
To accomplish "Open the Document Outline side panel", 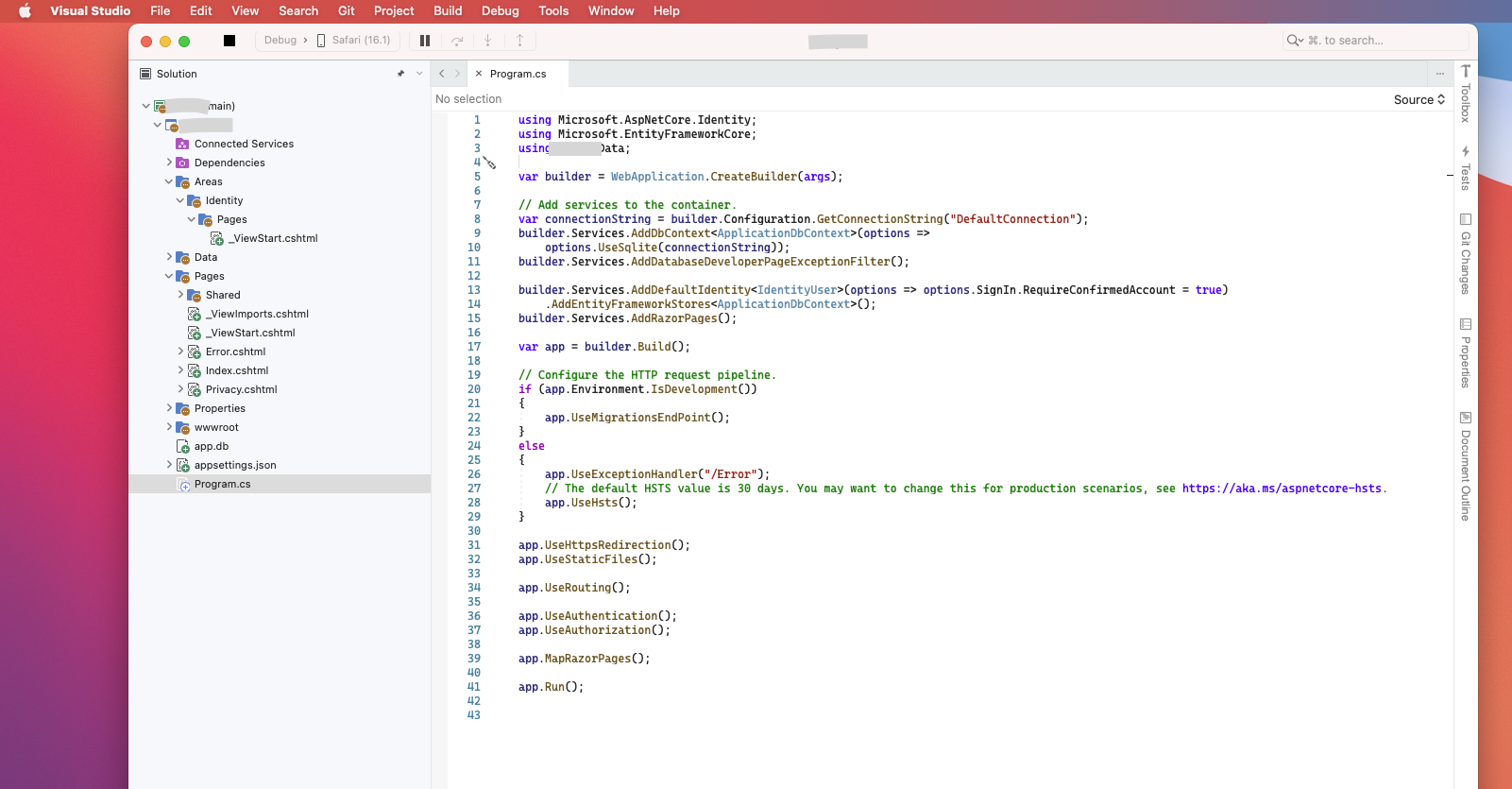I will [1466, 466].
